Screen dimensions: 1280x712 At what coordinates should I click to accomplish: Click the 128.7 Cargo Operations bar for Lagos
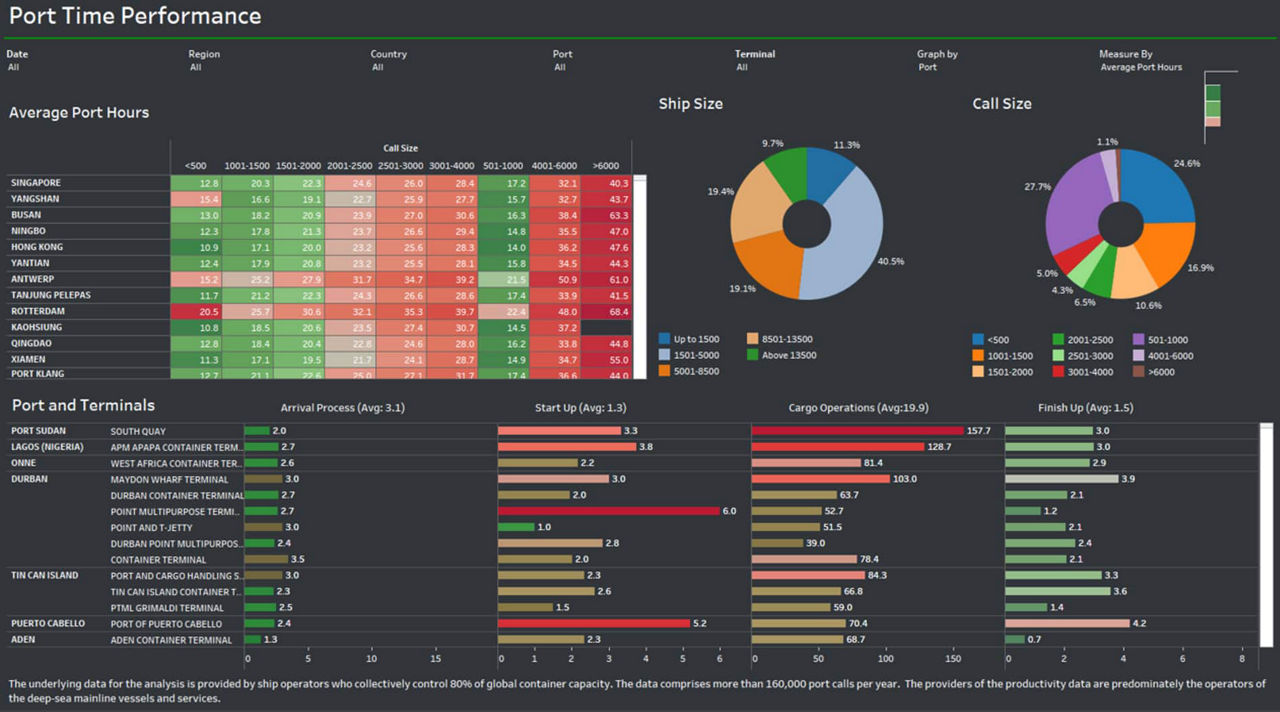[x=838, y=447]
